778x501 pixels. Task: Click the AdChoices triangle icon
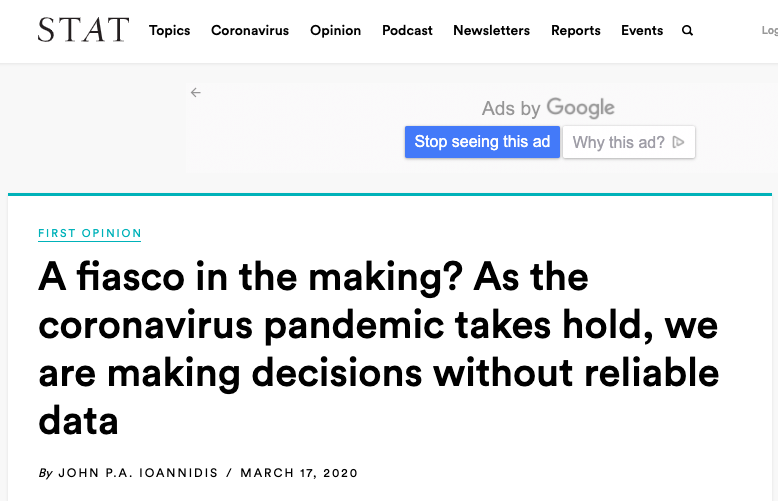679,142
